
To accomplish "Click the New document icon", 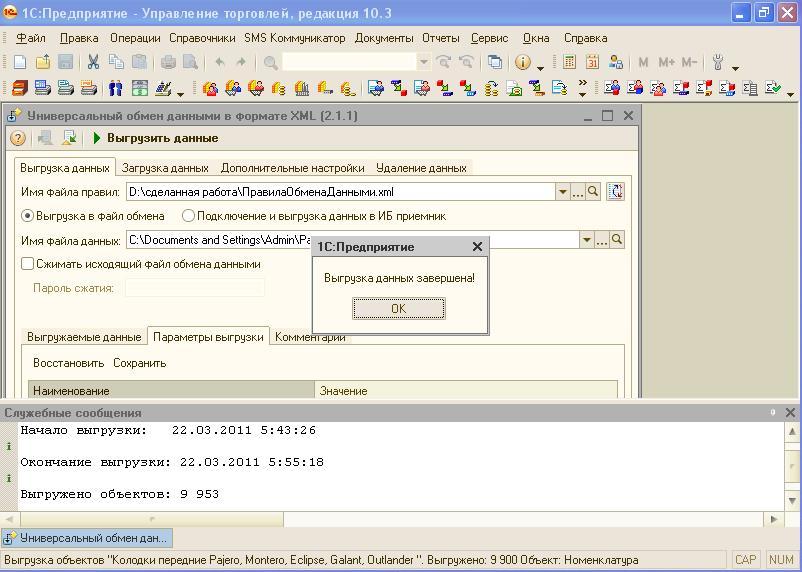I will 19,62.
